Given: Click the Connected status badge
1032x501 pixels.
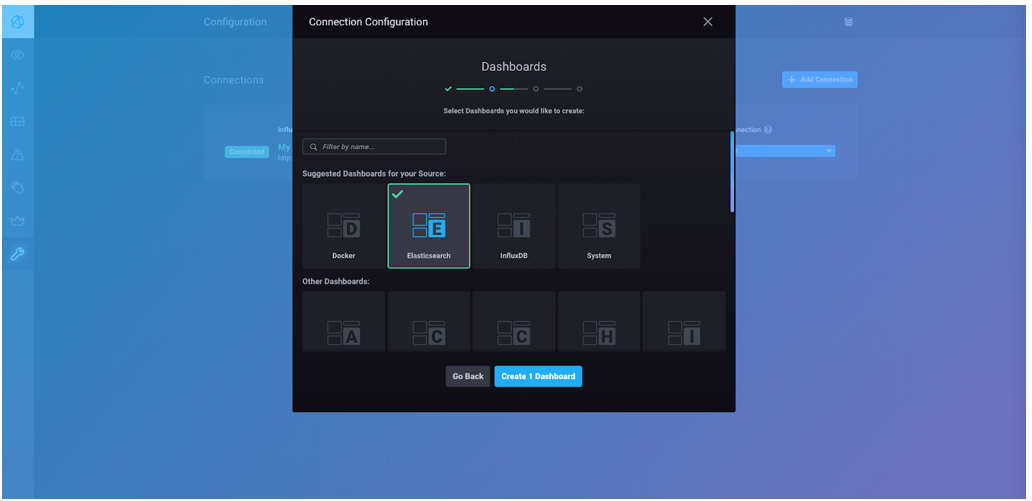Looking at the screenshot, I should click(x=247, y=152).
